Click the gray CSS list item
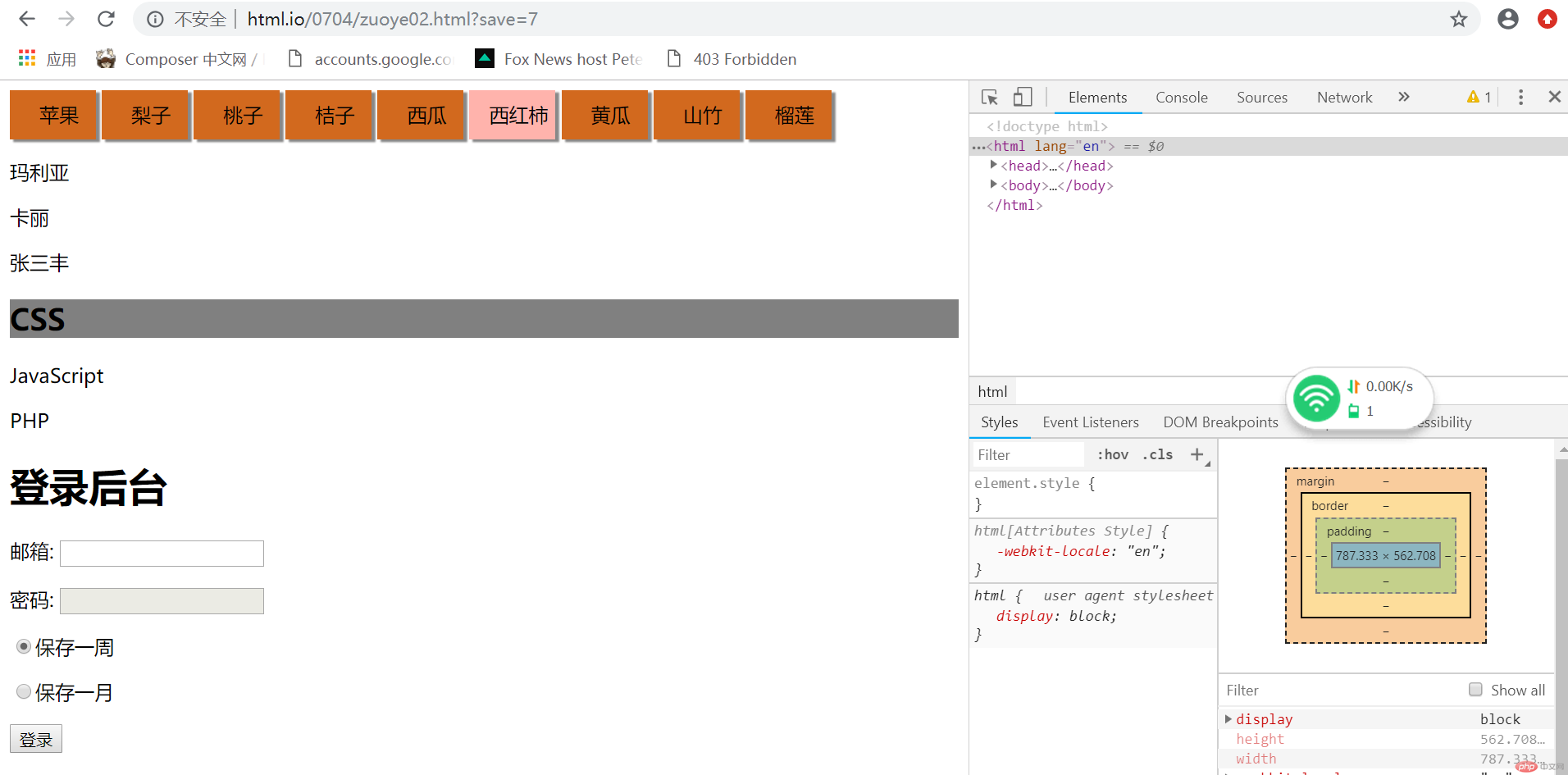The image size is (1568, 775). coord(484,318)
